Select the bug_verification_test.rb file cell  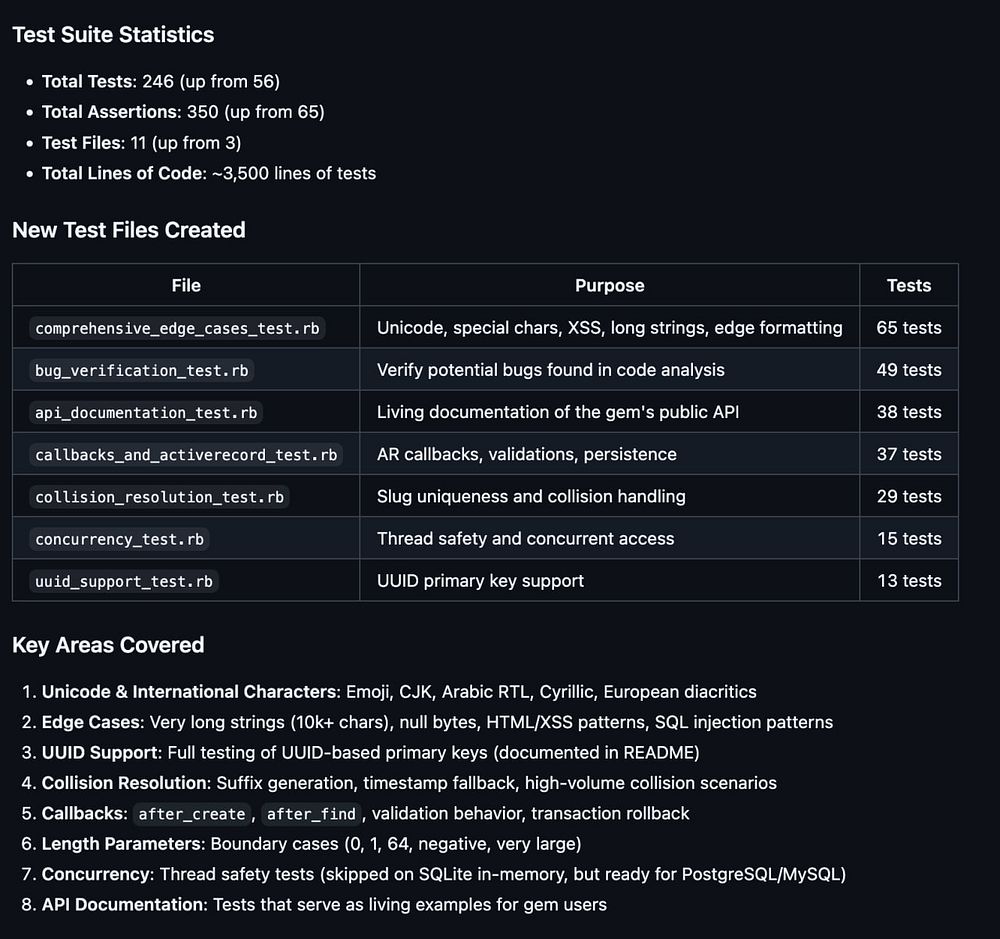tap(141, 370)
